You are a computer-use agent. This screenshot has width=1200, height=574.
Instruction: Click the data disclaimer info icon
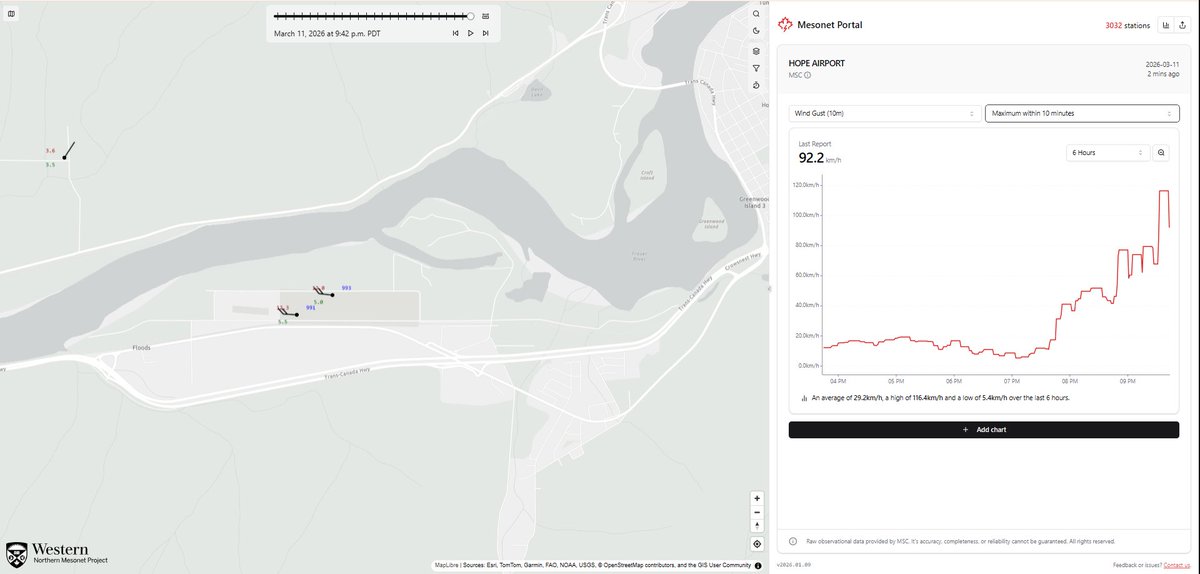pyautogui.click(x=793, y=541)
